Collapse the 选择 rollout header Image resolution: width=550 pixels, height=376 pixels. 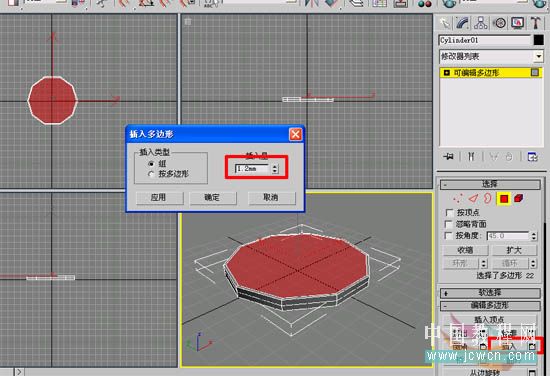490,184
